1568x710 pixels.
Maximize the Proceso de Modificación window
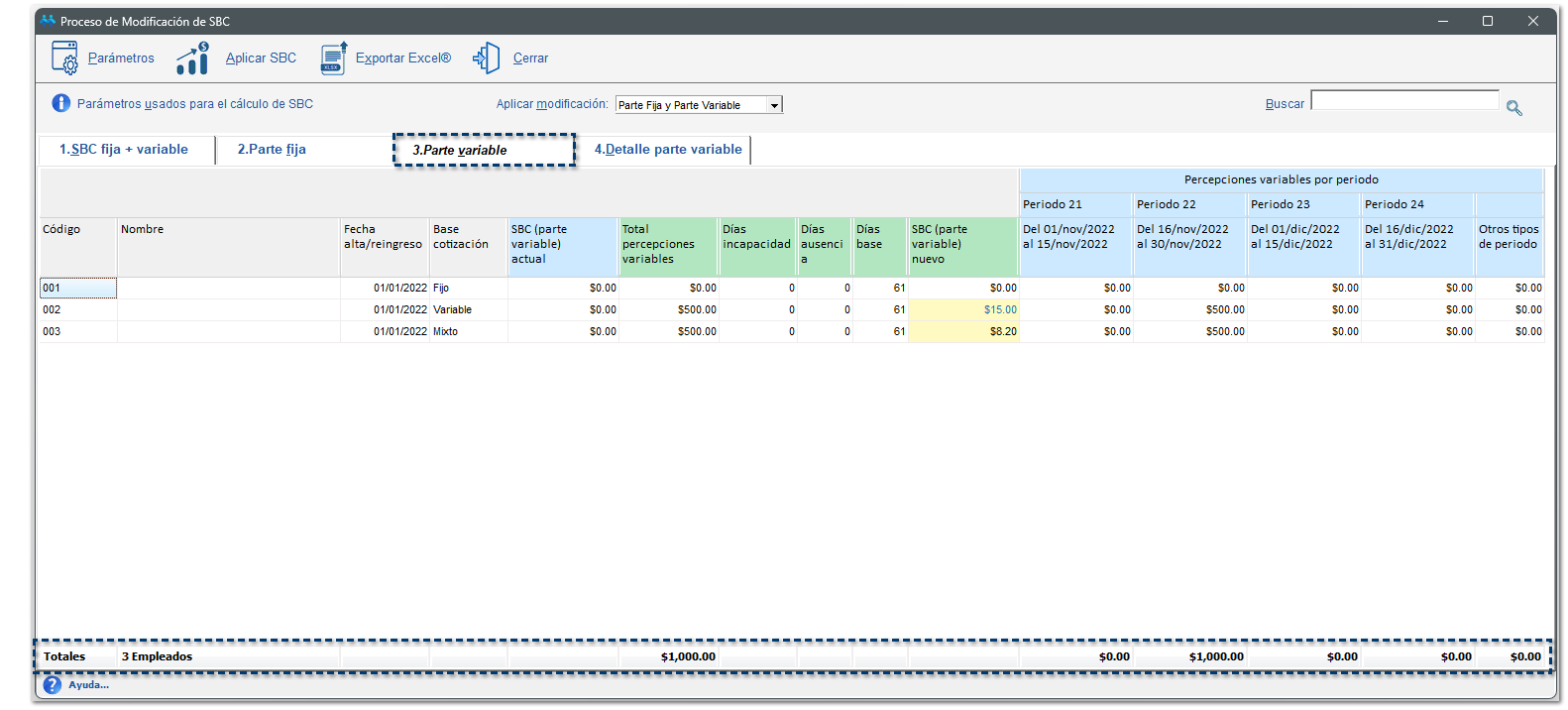1487,21
